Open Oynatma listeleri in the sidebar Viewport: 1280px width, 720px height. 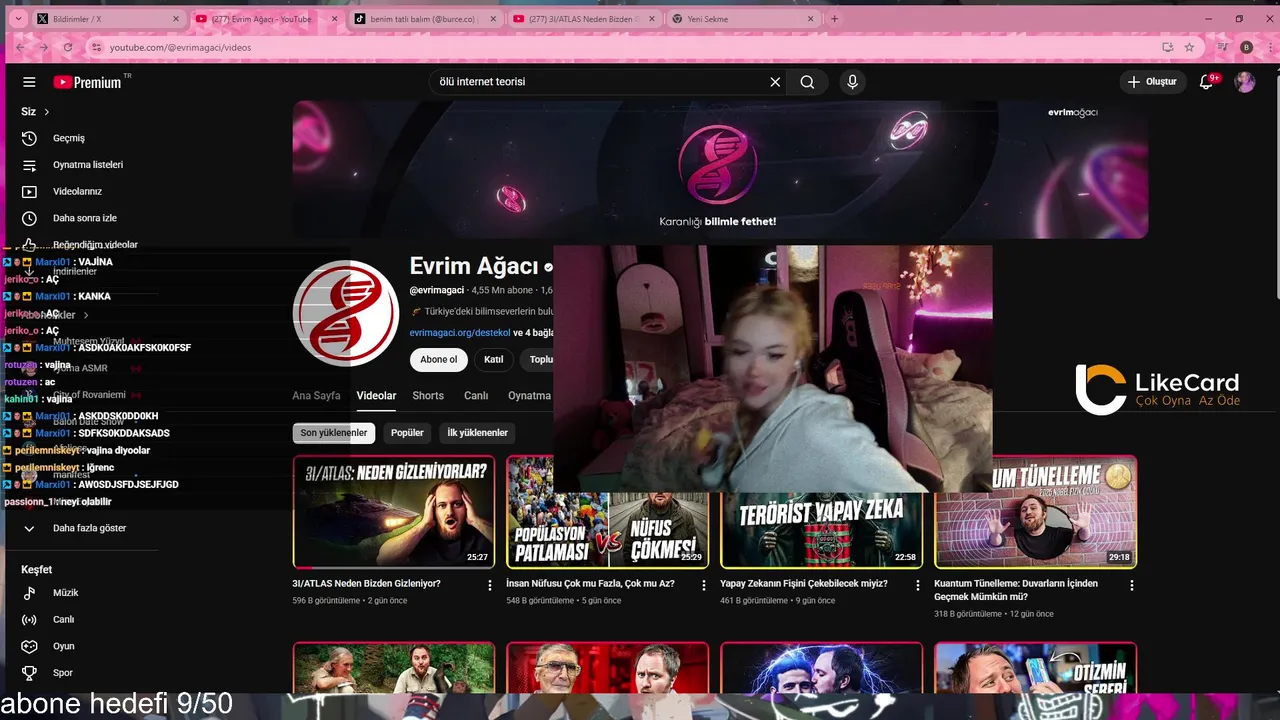click(88, 165)
